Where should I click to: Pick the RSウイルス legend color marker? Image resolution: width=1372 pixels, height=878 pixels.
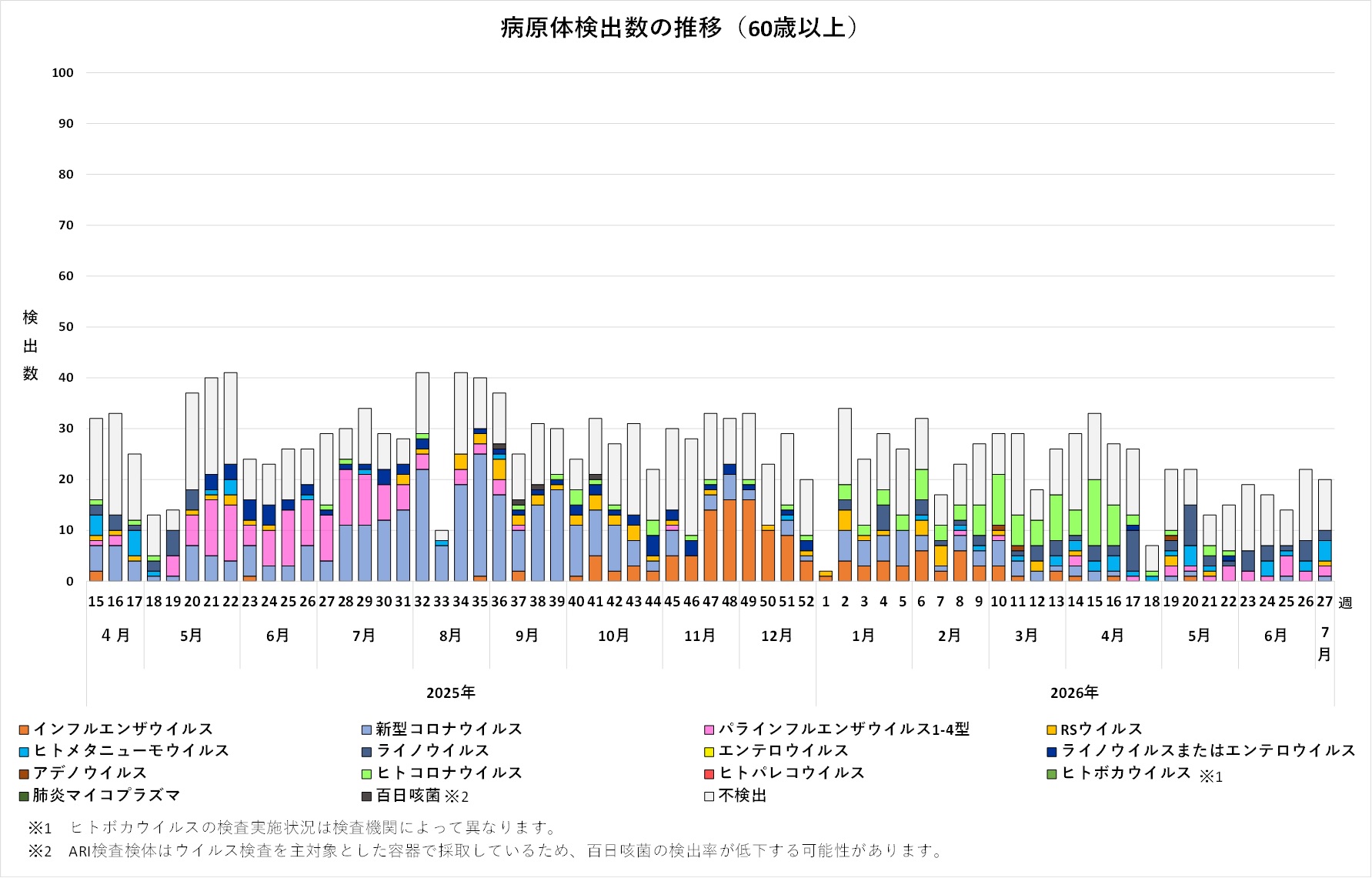tap(1051, 729)
